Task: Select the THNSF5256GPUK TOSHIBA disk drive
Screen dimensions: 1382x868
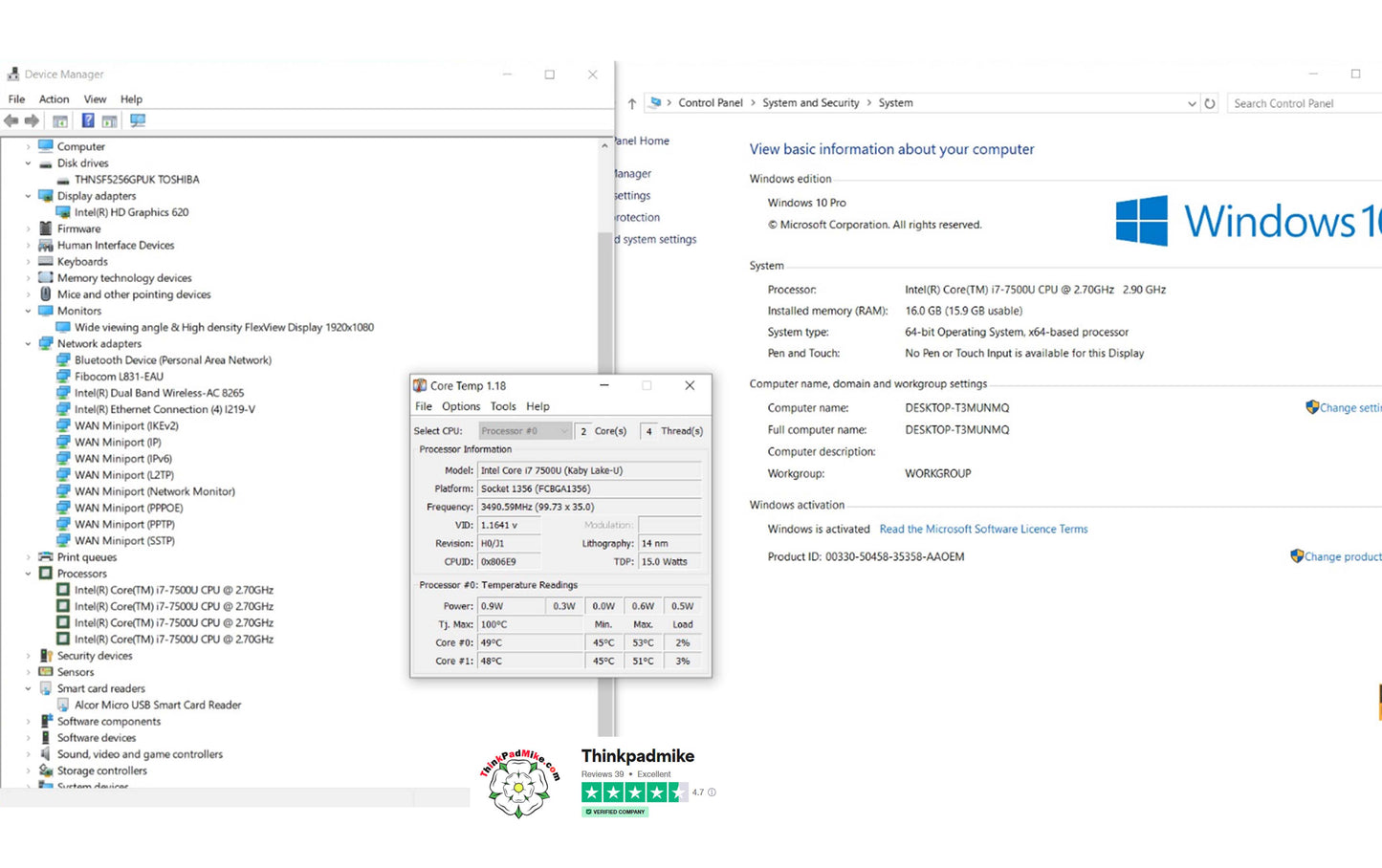Action: pos(137,180)
